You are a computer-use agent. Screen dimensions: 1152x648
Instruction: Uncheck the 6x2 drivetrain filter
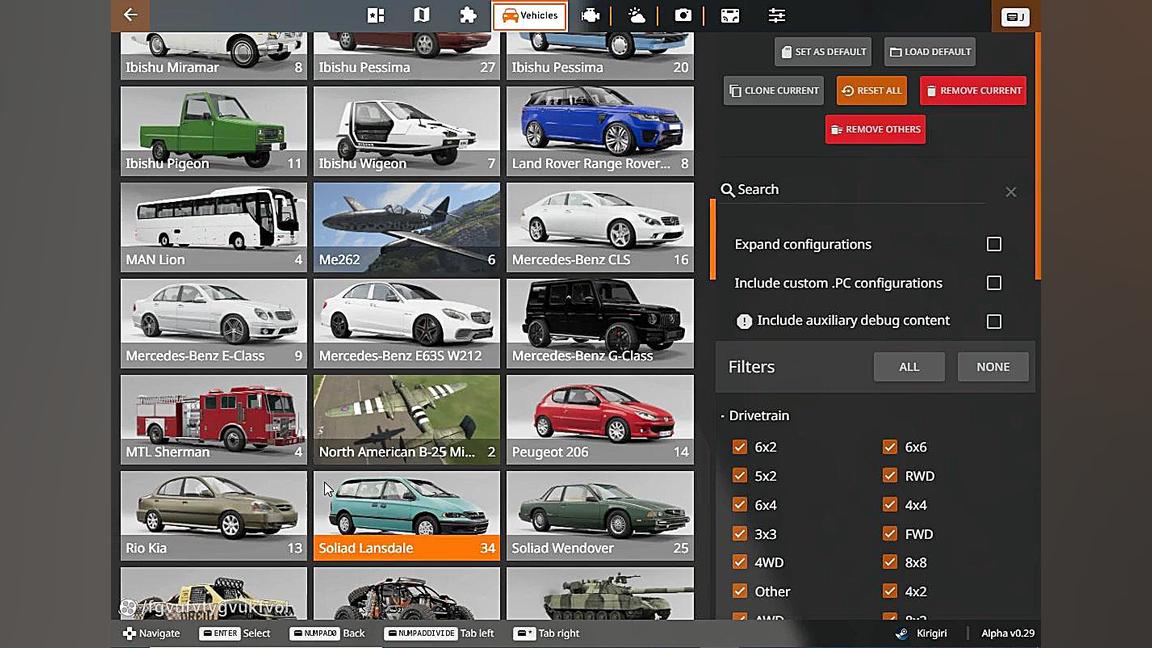point(740,447)
